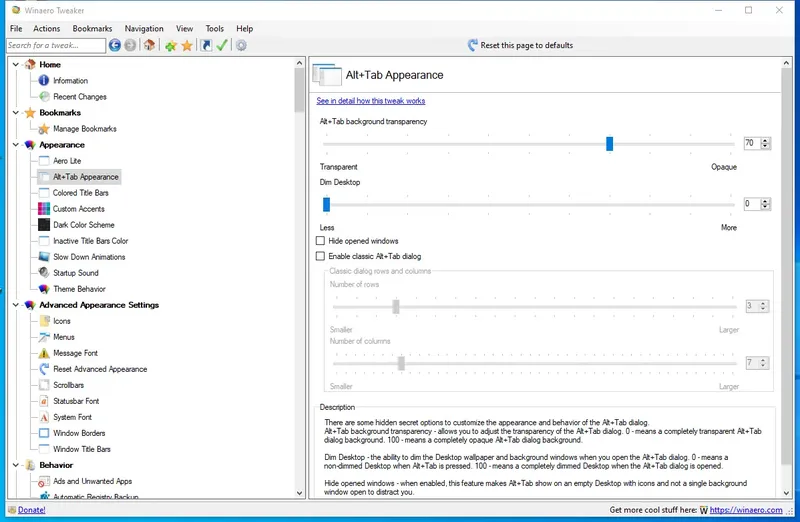
Task: Collapse the Appearance tree section
Action: (16, 145)
